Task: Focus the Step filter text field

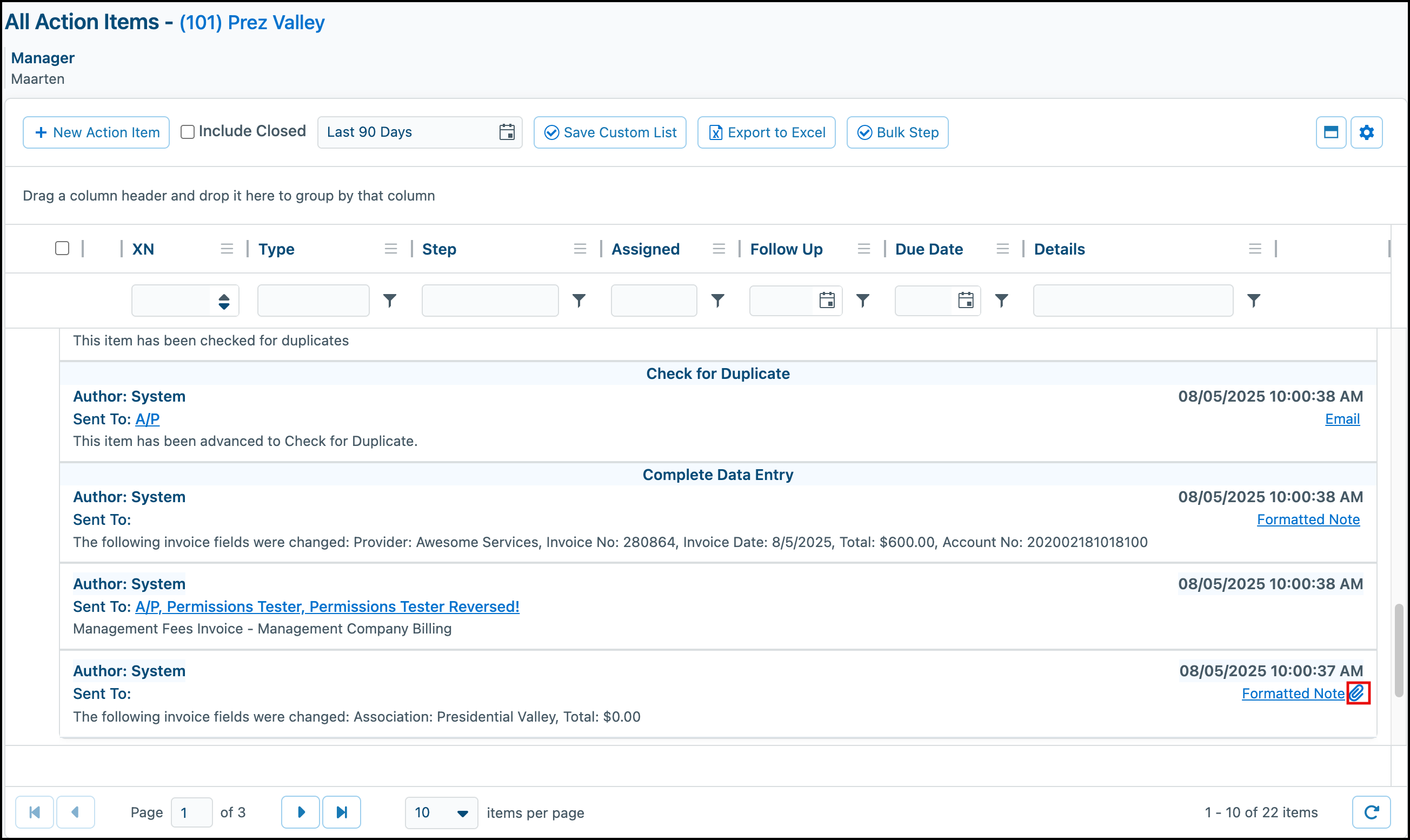Action: pos(490,301)
